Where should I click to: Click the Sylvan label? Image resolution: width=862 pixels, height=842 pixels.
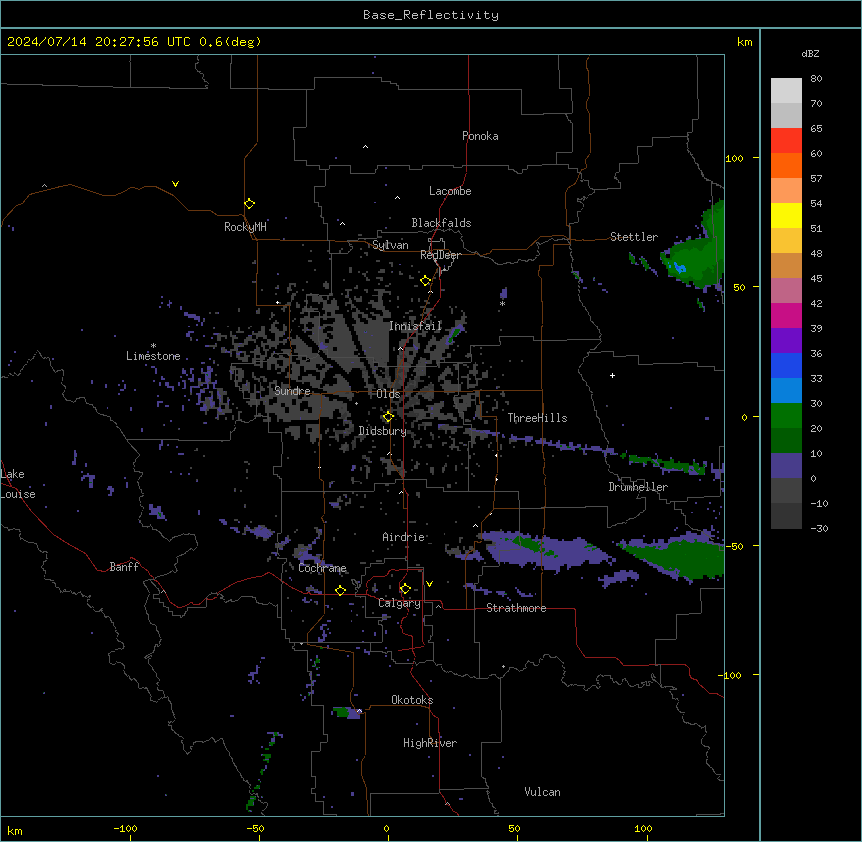390,245
